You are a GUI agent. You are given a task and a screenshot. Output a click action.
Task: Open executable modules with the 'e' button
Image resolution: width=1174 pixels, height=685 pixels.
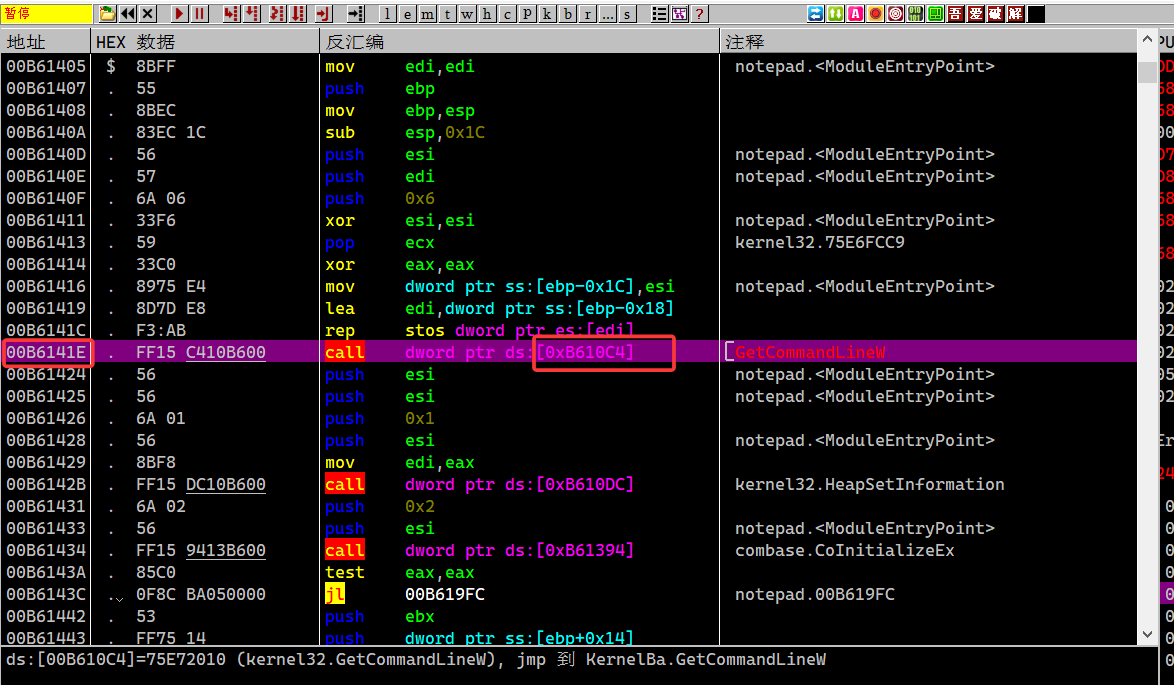407,13
